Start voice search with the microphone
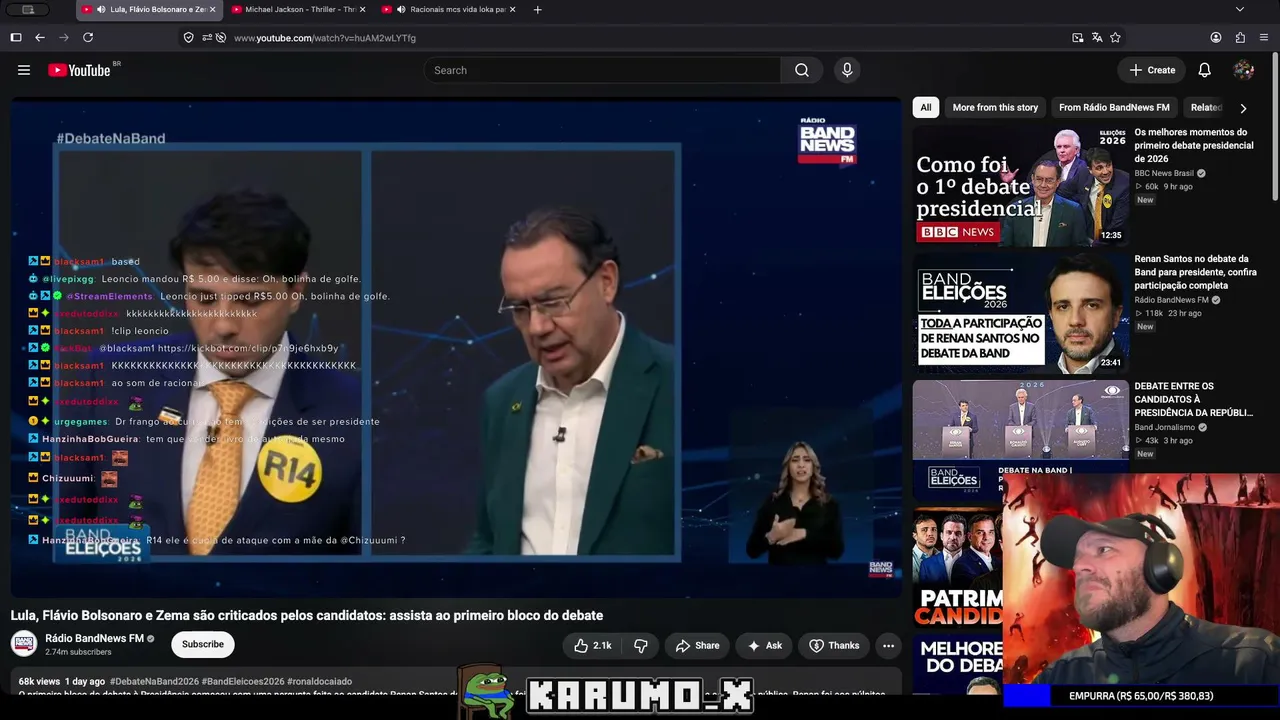Screen dimensions: 1280x720 (847, 70)
